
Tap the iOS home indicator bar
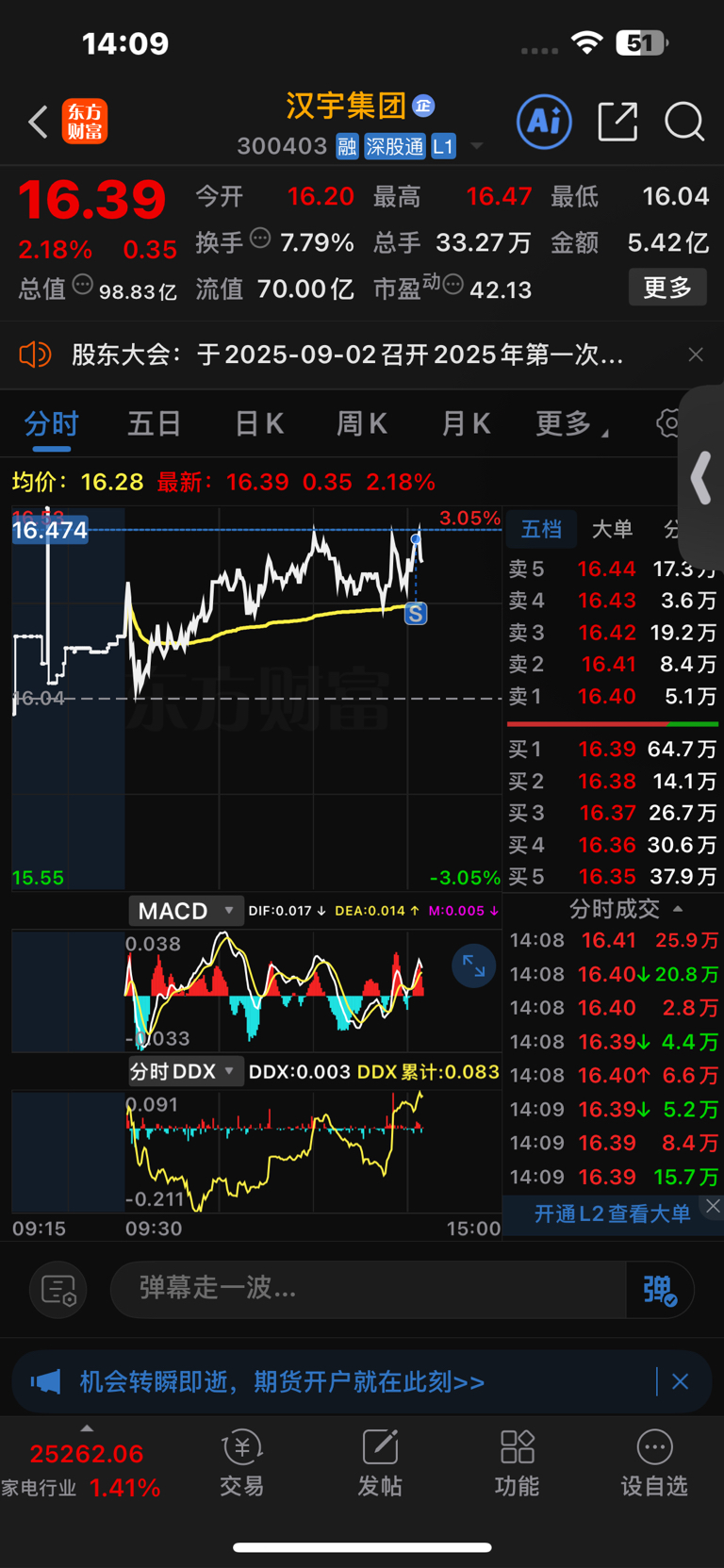pos(362,1547)
